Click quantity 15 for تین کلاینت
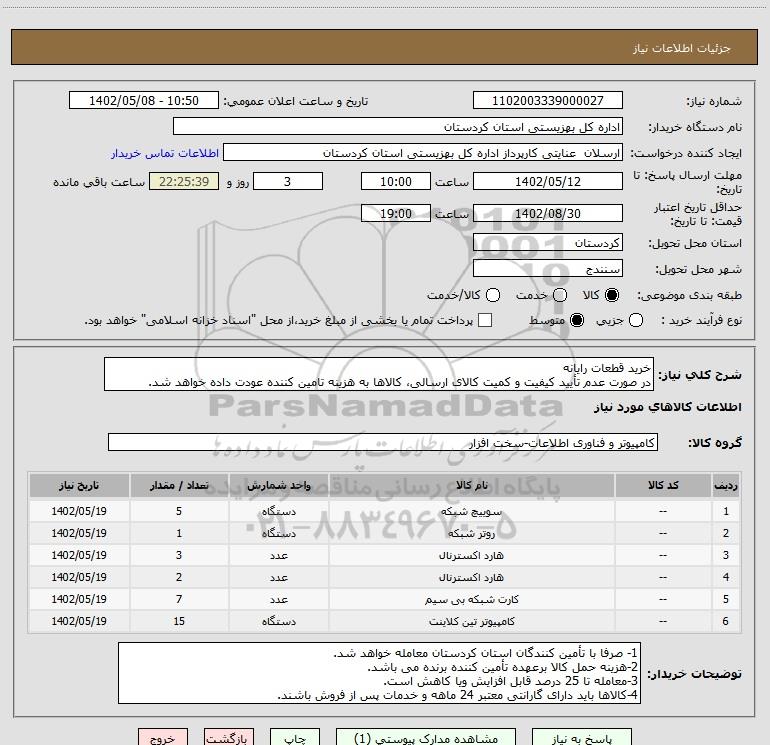The width and height of the screenshot is (770, 745). (x=179, y=621)
